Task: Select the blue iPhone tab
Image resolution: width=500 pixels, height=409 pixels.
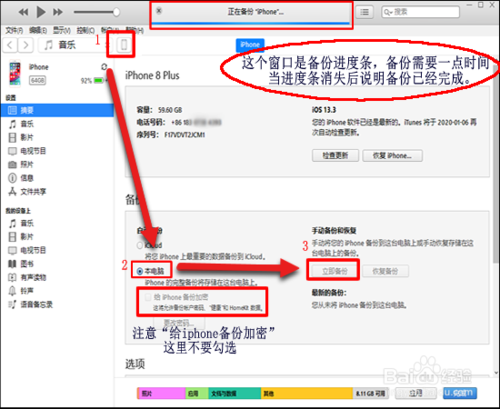Action: [x=250, y=45]
